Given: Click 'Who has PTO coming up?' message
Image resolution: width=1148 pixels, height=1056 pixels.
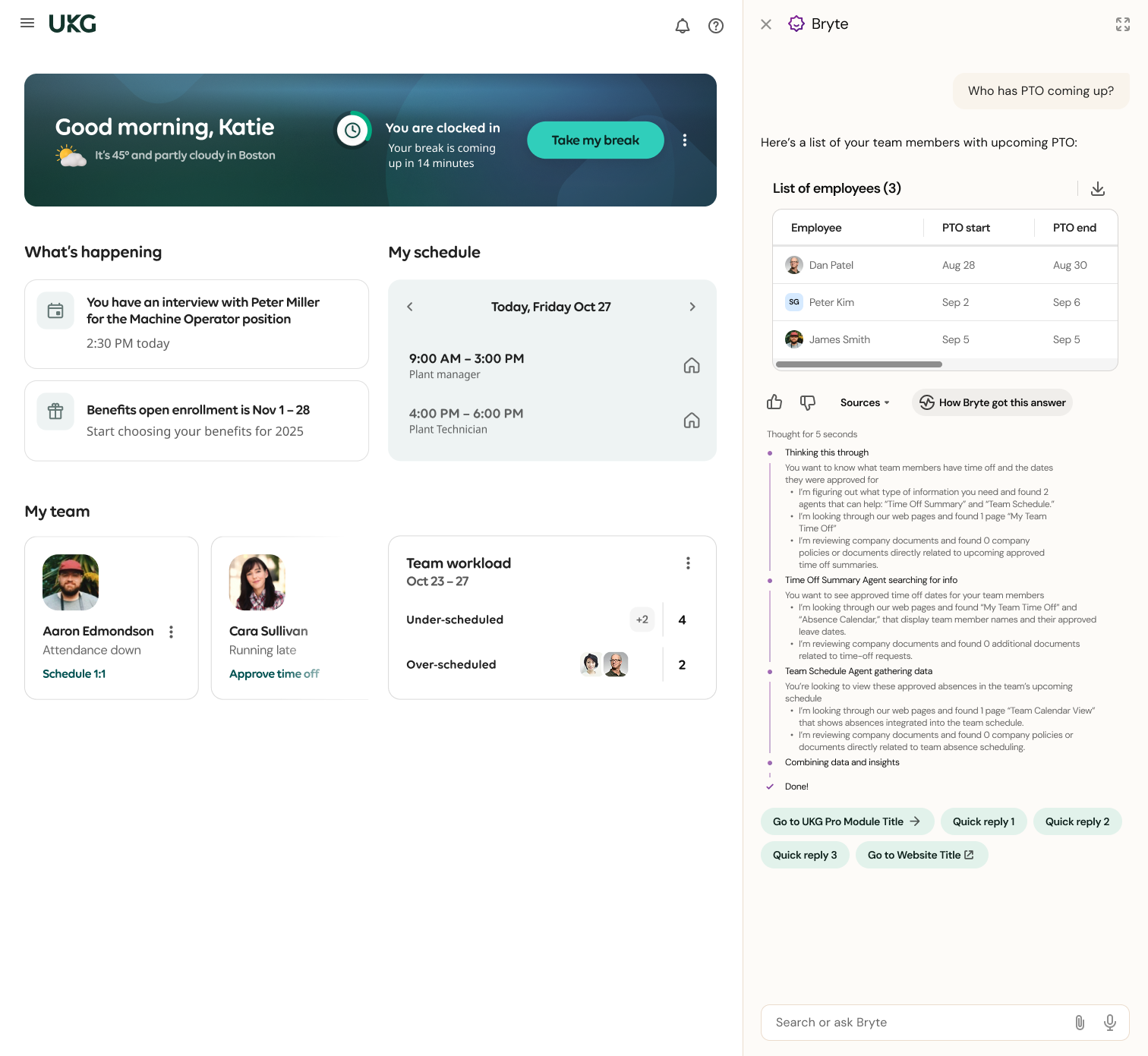Looking at the screenshot, I should pyautogui.click(x=1041, y=91).
